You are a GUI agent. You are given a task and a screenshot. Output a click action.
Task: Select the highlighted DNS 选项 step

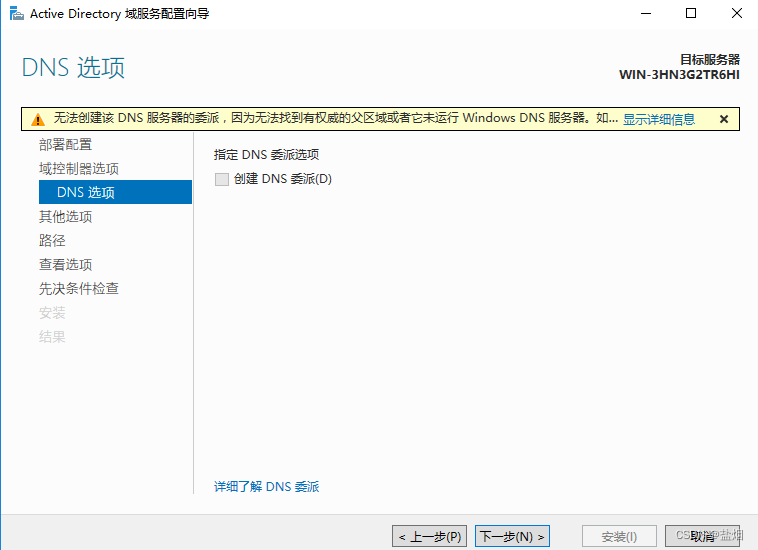click(115, 192)
